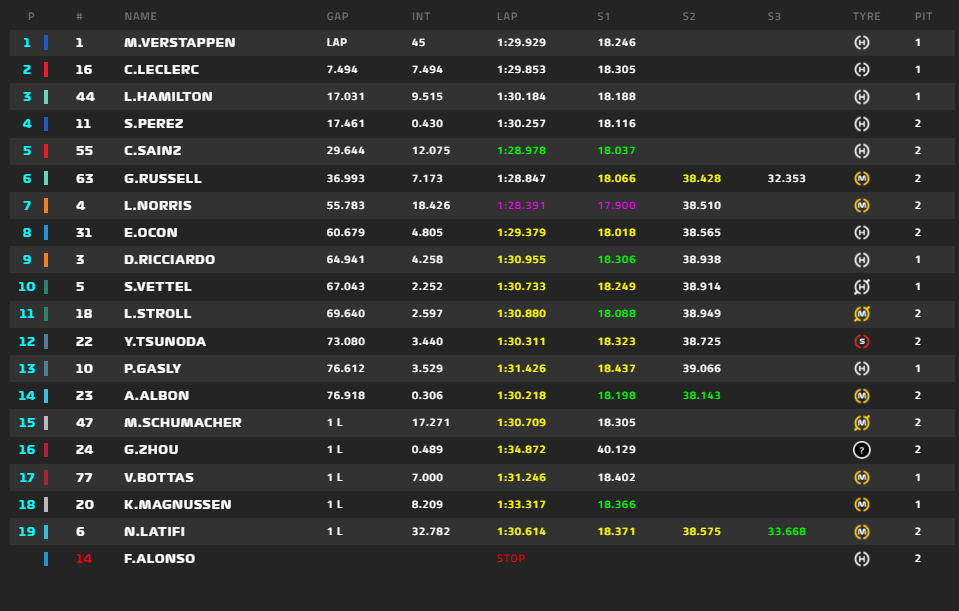
Task: Click the GAP column header
Action: pos(337,17)
